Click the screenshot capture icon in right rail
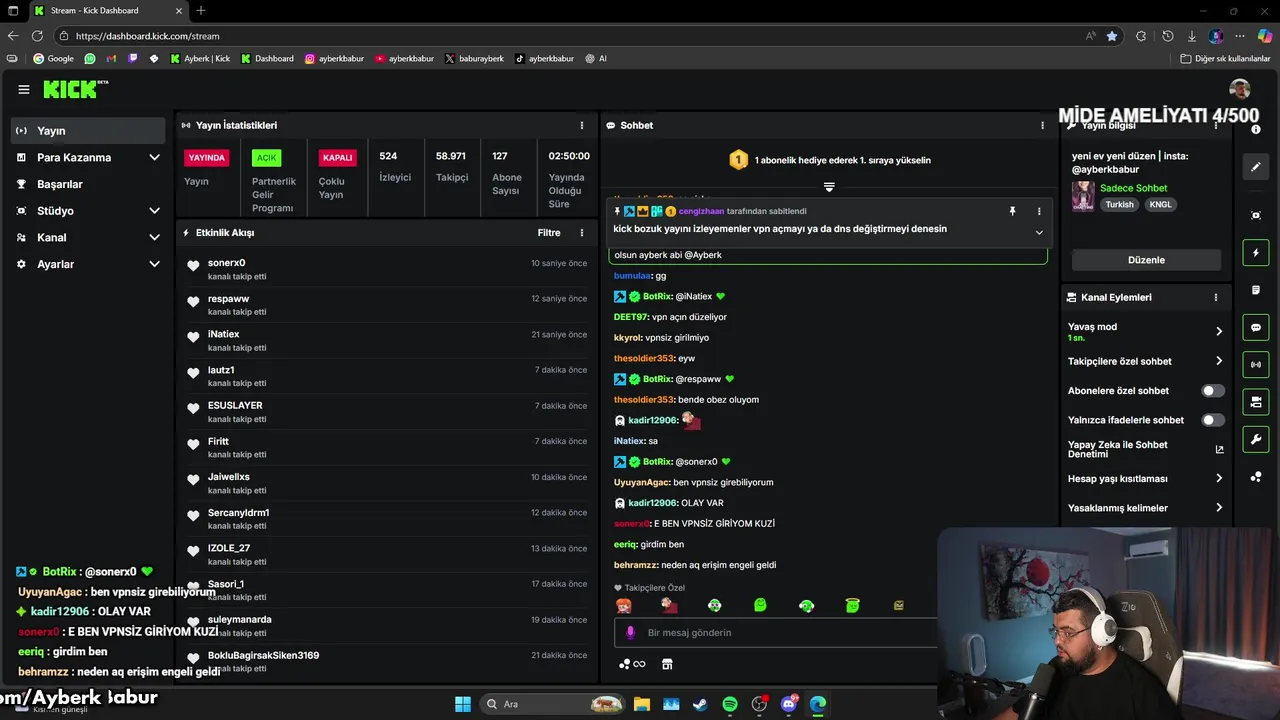 coord(1256,215)
